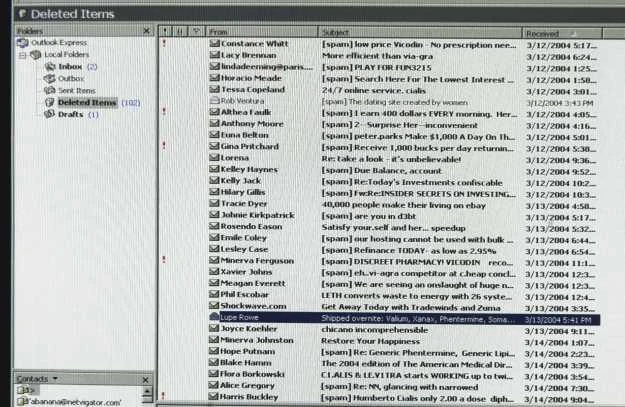Close the Contacts pane

pyautogui.click(x=146, y=379)
